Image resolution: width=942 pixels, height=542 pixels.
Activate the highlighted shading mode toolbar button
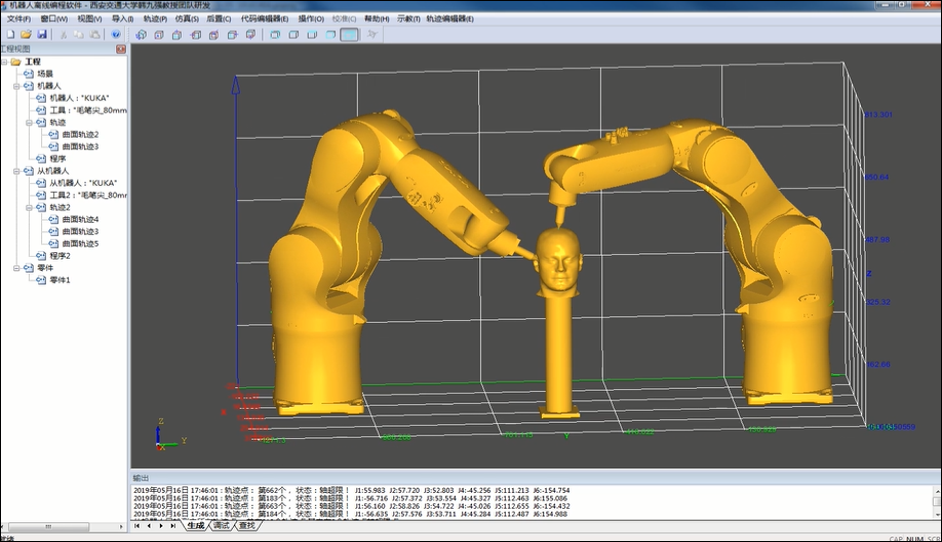click(349, 34)
